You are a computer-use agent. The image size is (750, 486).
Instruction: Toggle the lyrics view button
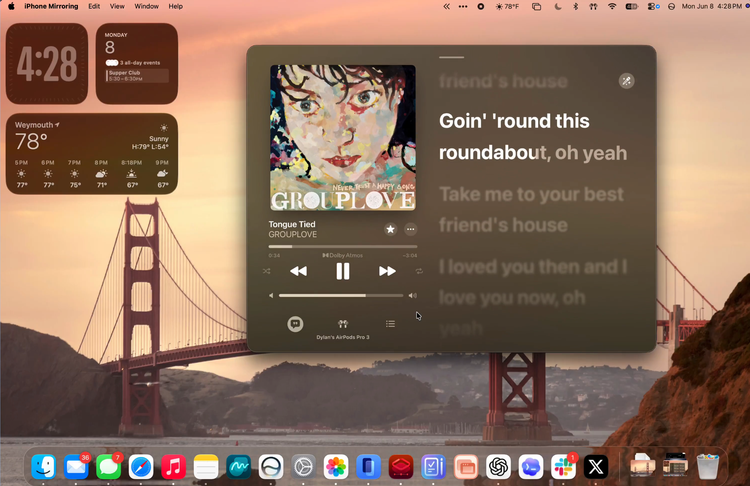coord(295,324)
